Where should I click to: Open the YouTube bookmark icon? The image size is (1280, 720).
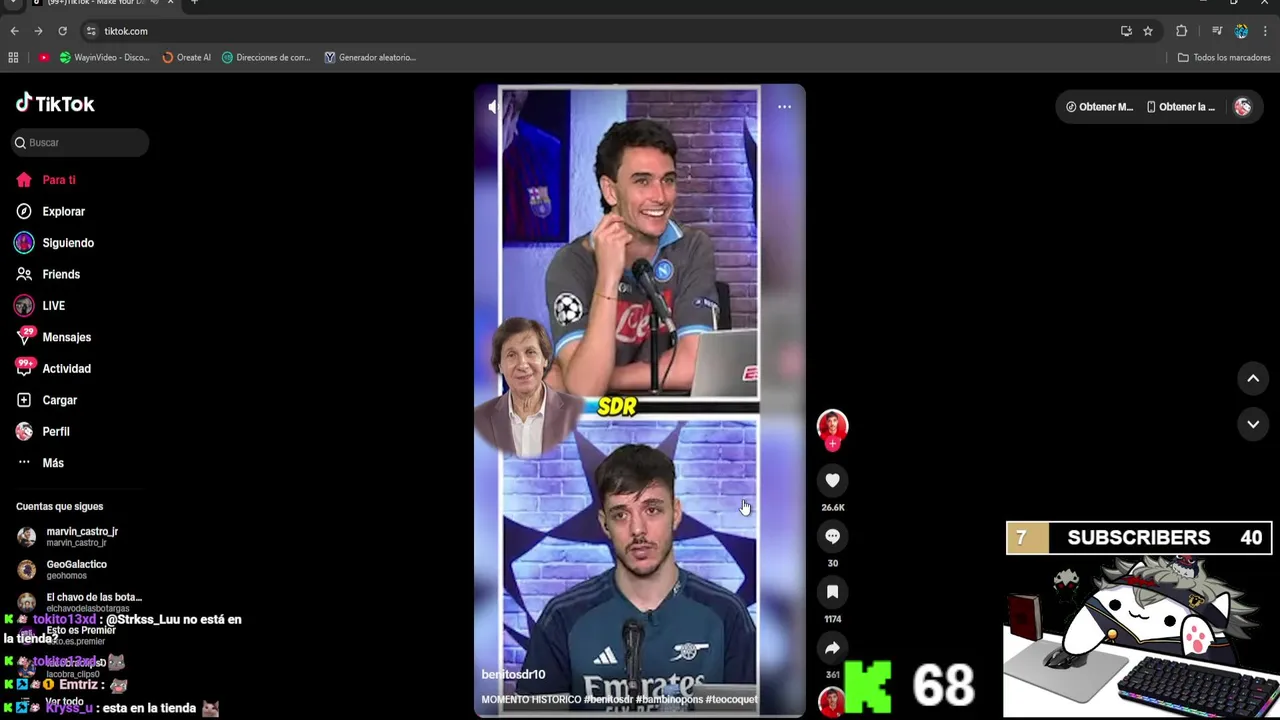click(43, 57)
